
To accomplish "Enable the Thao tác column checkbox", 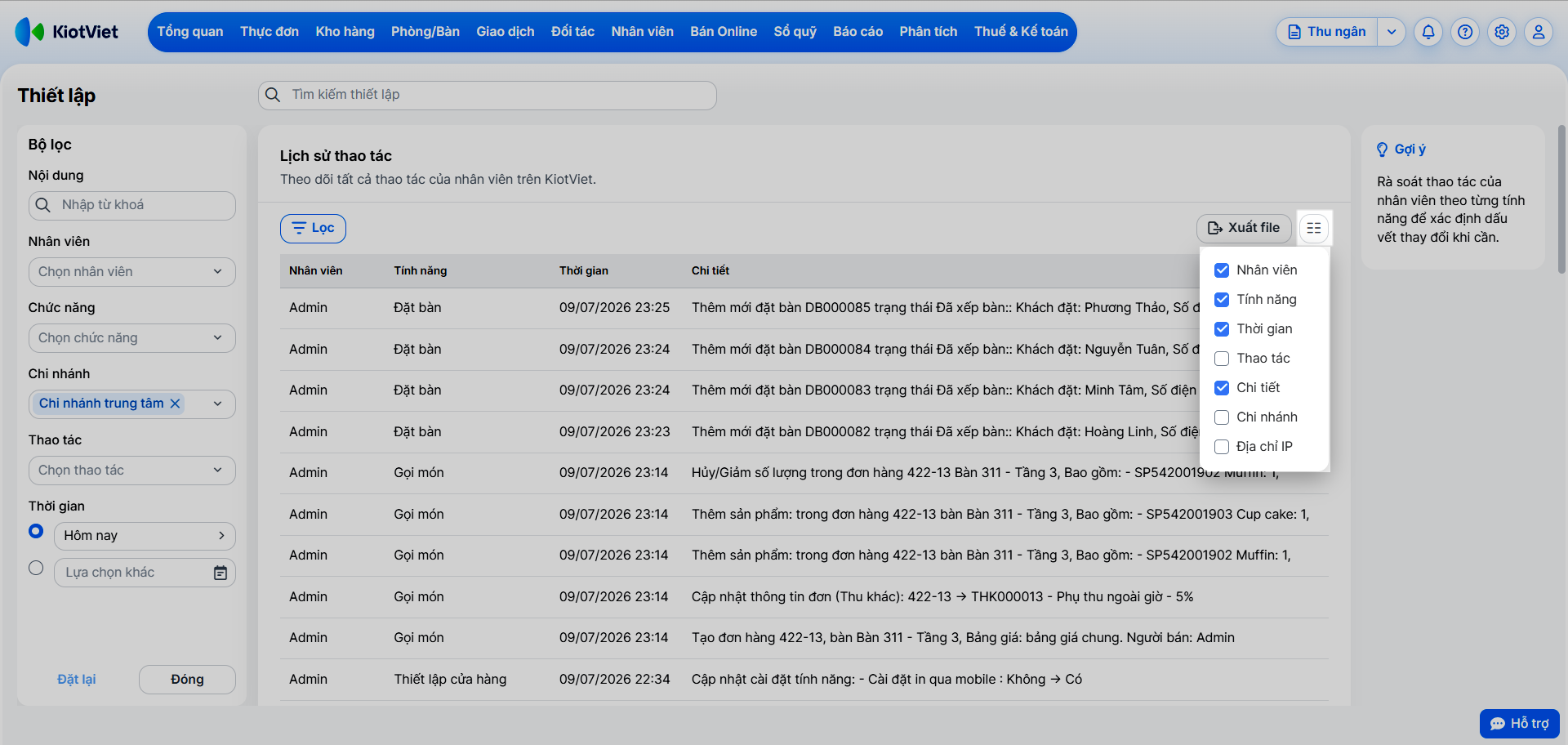I will click(1222, 359).
